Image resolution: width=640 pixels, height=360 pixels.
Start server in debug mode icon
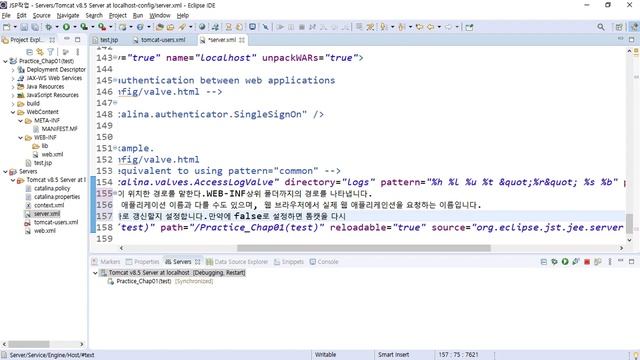(554, 262)
